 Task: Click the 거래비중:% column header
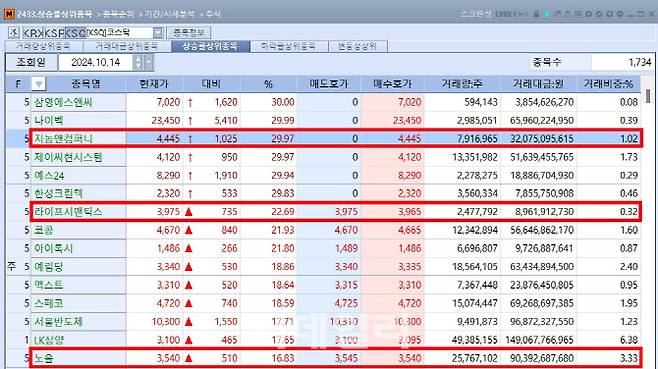pyautogui.click(x=608, y=84)
